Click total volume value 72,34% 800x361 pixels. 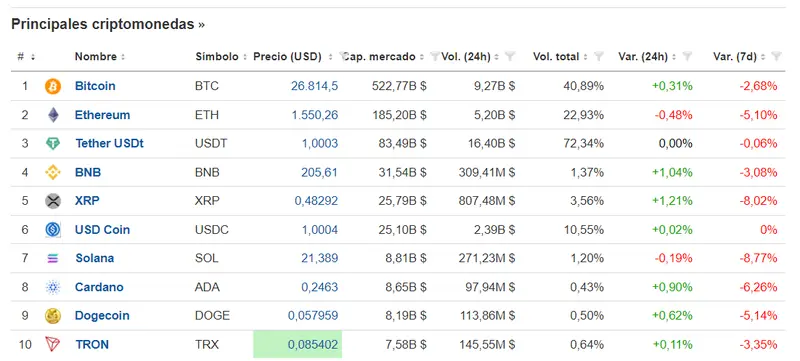click(x=584, y=144)
